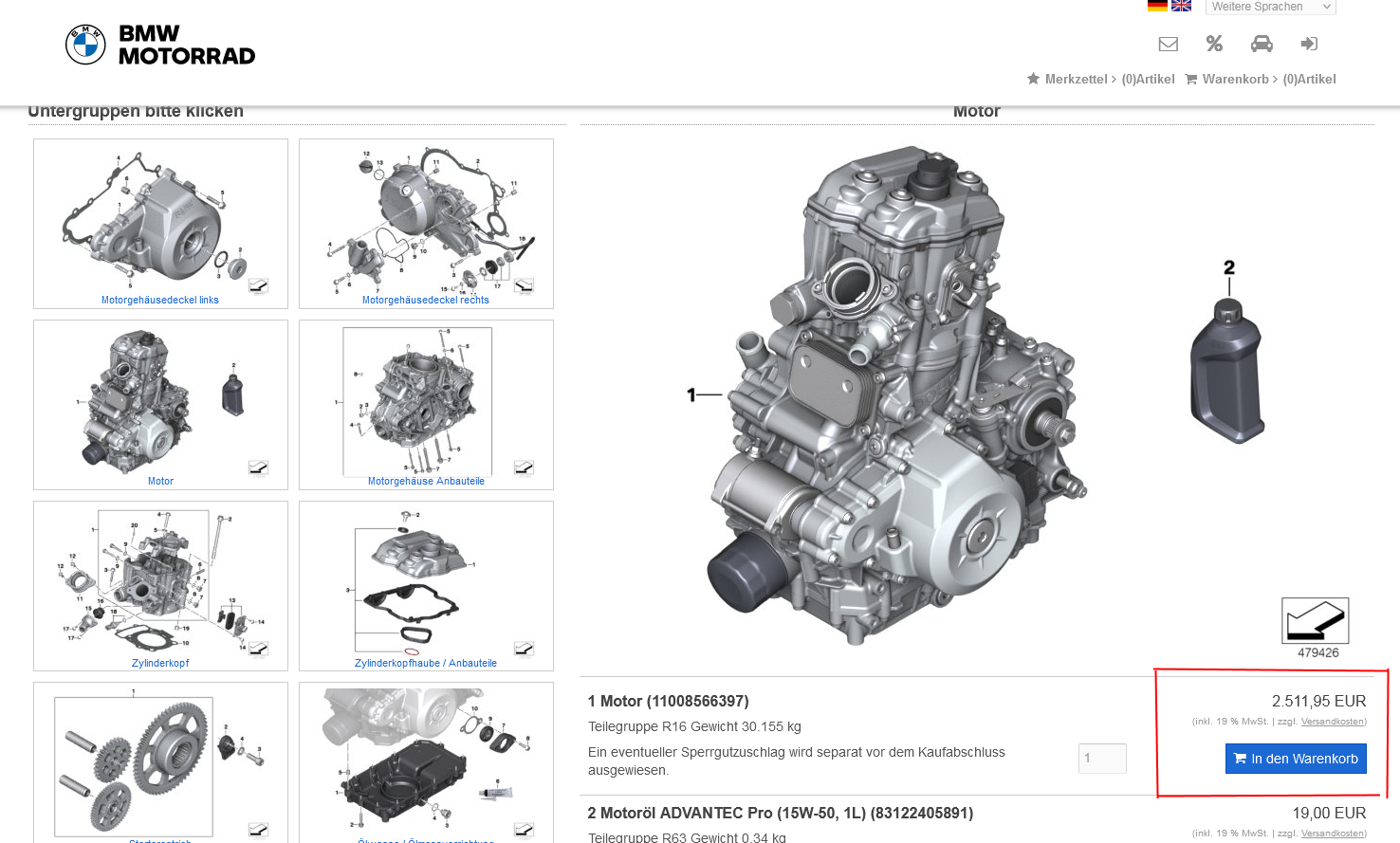Select part title 1 Motor (11008566397)
The image size is (1400, 843).
pyautogui.click(x=669, y=702)
